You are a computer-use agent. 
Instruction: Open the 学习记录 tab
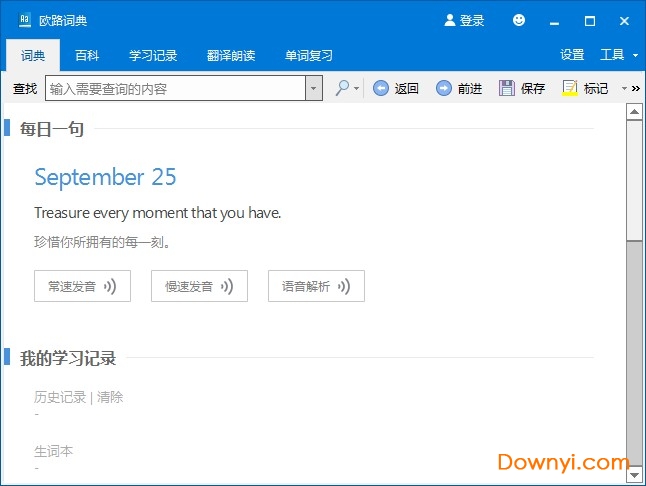click(x=153, y=55)
